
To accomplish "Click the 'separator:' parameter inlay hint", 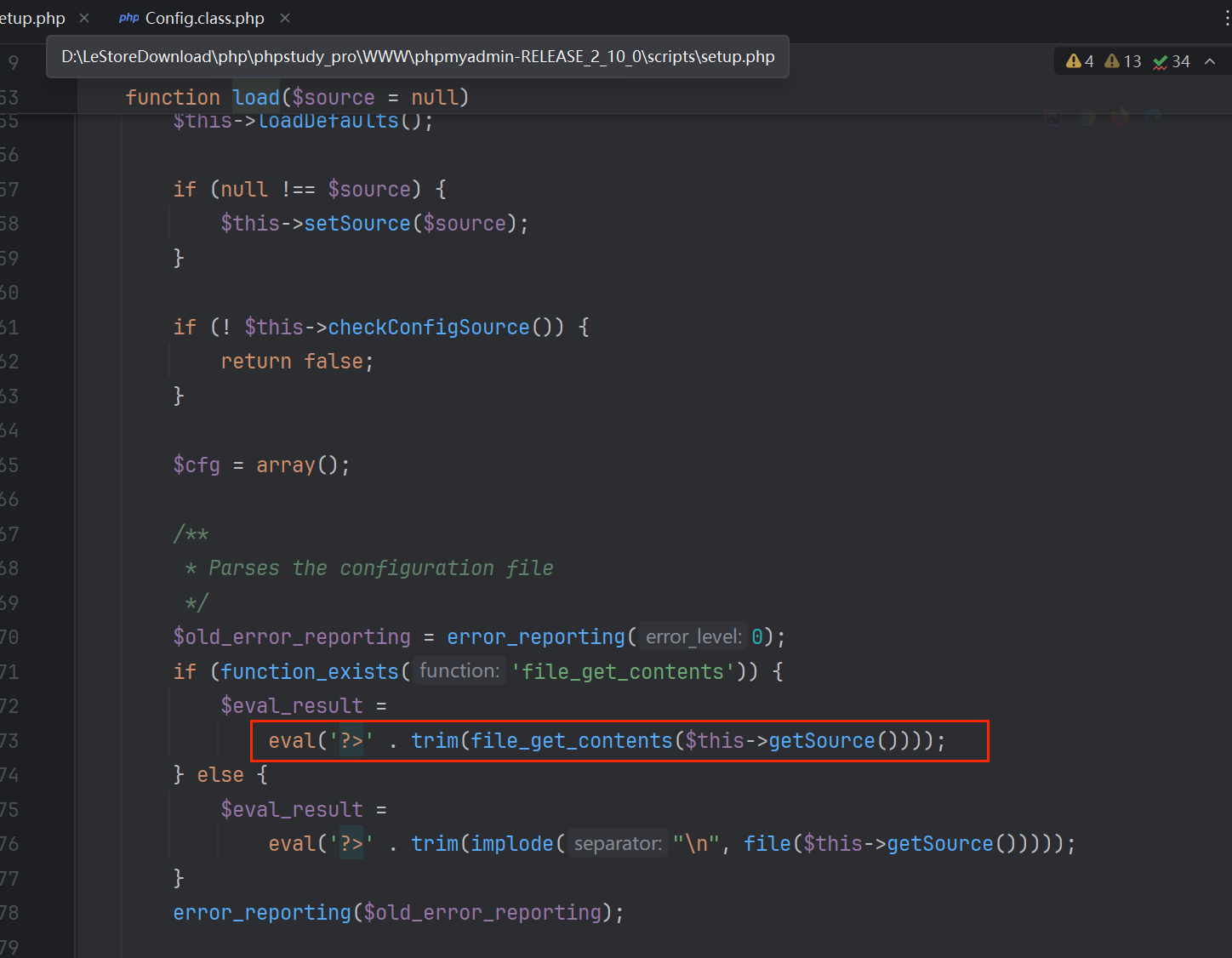I will pyautogui.click(x=618, y=844).
